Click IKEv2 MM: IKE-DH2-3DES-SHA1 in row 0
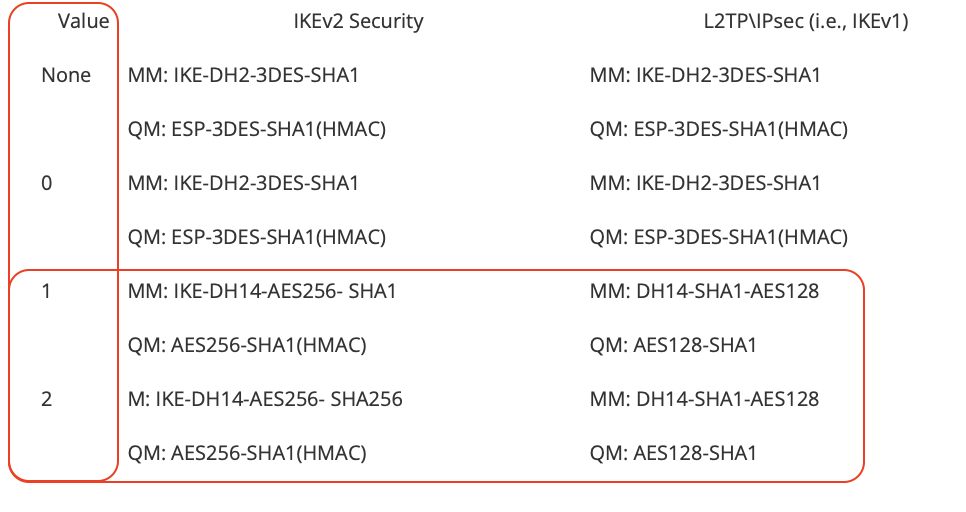The width and height of the screenshot is (966, 512). (243, 183)
